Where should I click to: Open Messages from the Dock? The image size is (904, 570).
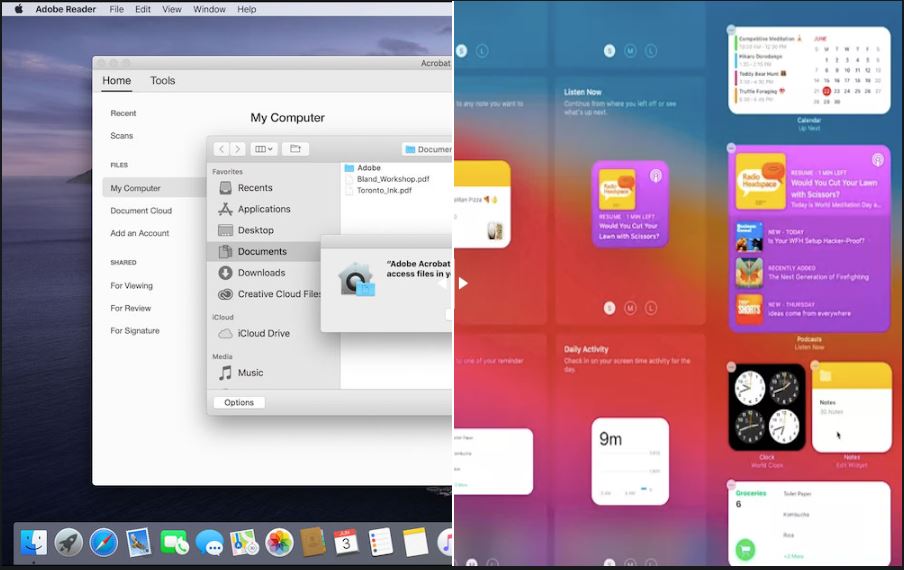coord(209,542)
